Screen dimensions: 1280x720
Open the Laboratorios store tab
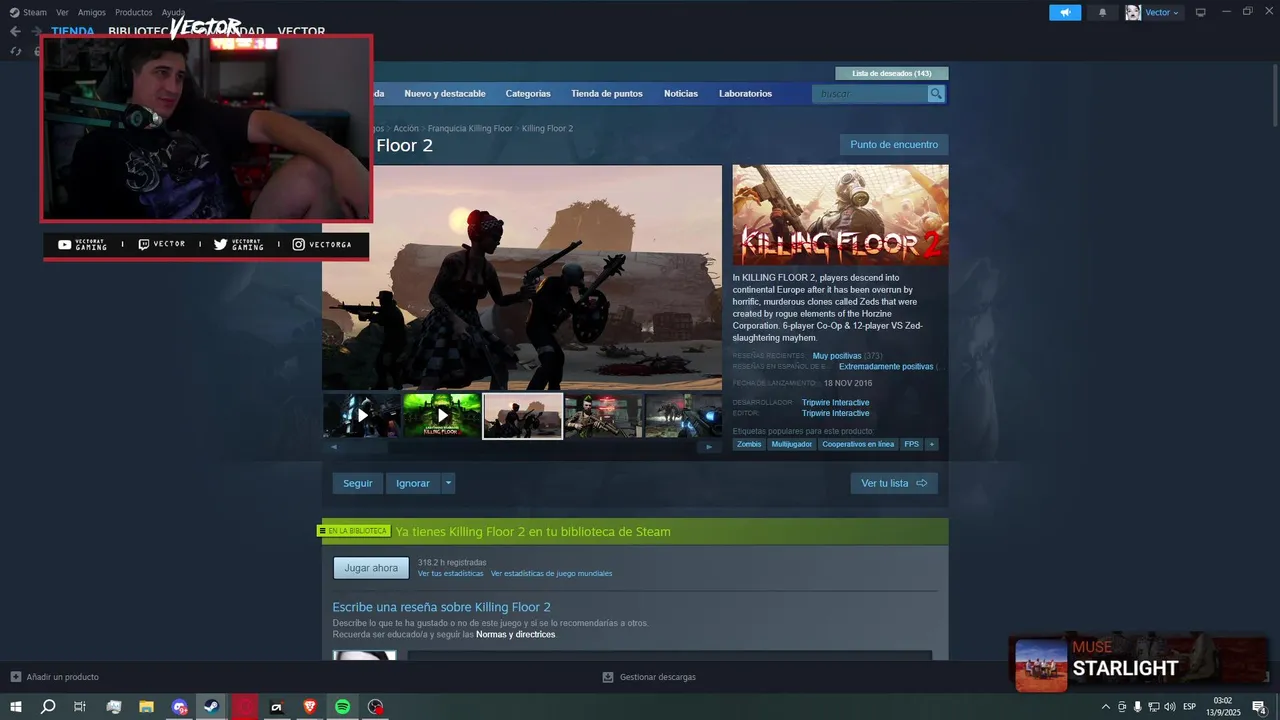745,94
